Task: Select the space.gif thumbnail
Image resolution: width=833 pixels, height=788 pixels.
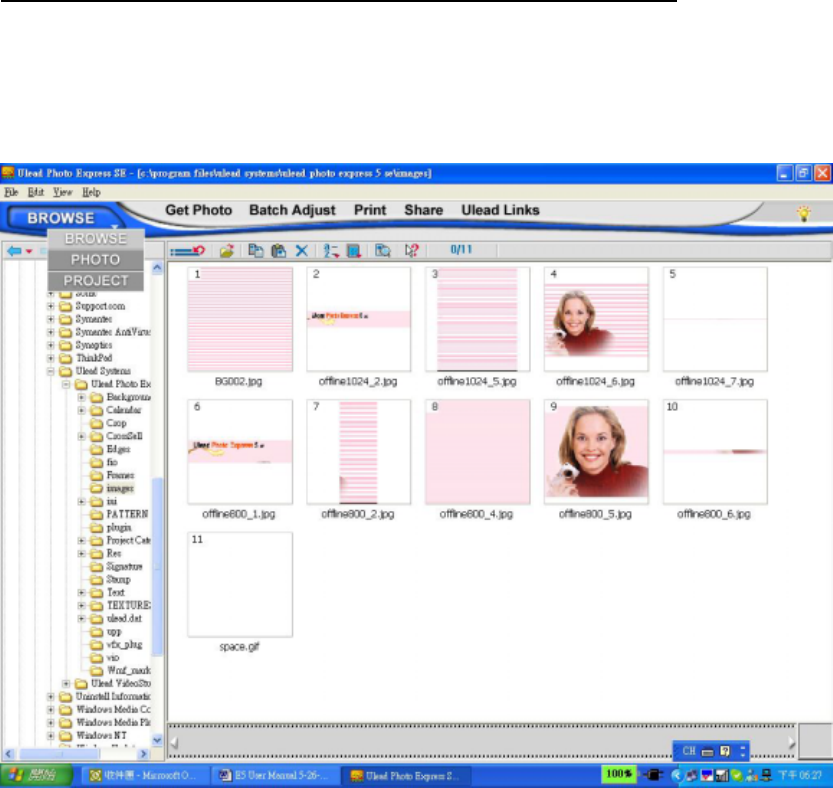Action: pos(240,584)
